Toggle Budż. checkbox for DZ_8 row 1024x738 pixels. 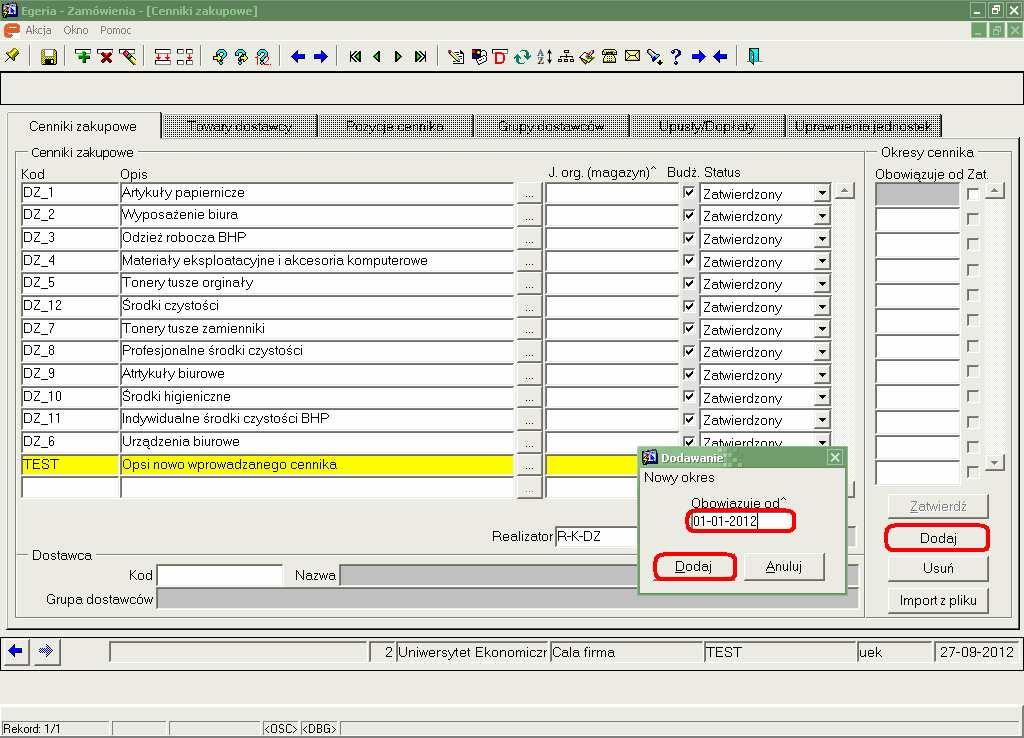688,351
